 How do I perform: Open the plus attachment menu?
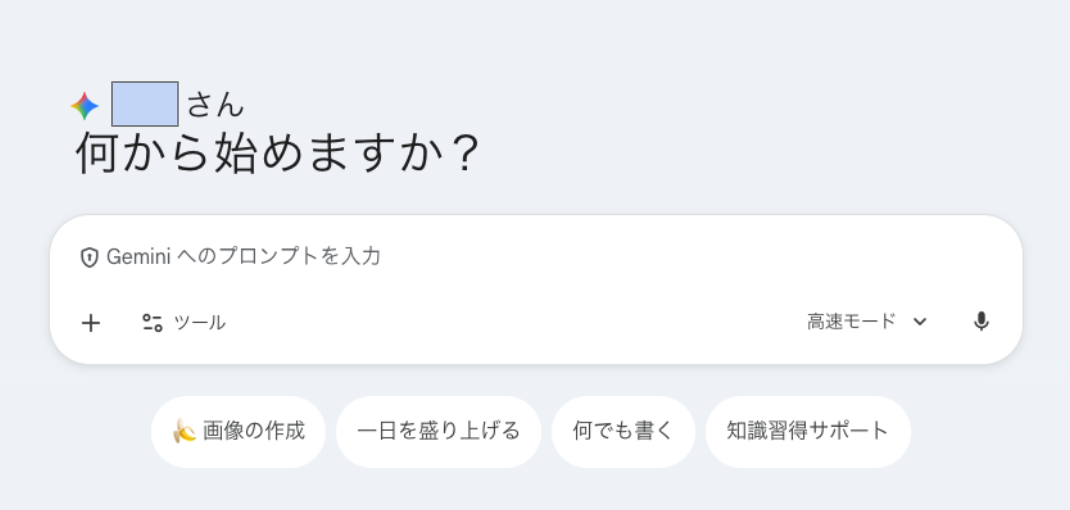[91, 322]
